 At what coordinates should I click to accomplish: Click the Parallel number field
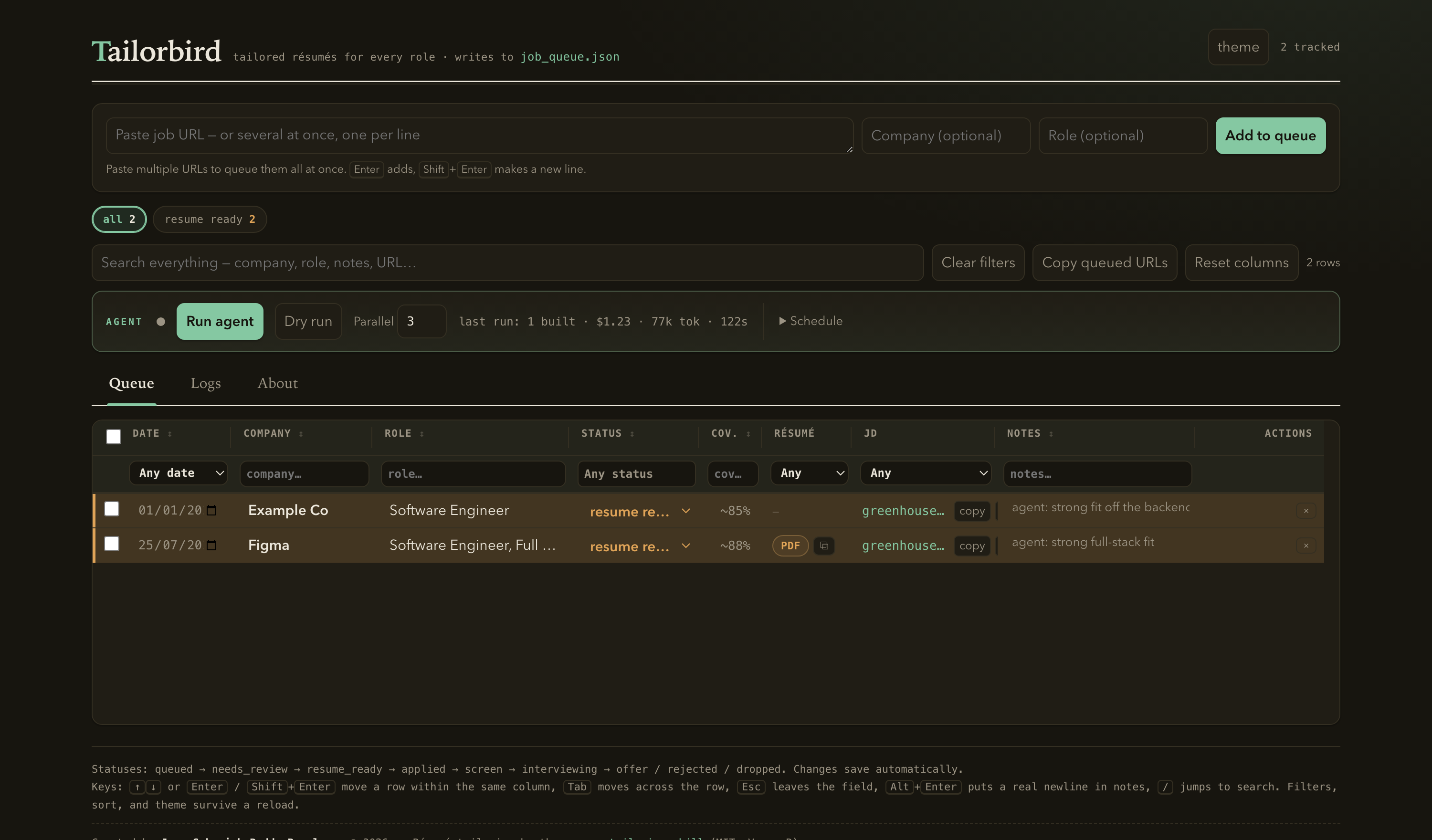421,322
